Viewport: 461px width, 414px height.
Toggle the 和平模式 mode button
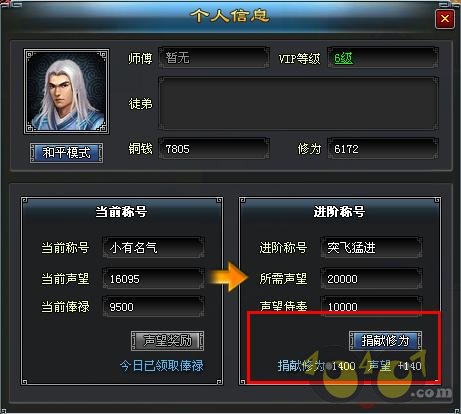coord(66,153)
